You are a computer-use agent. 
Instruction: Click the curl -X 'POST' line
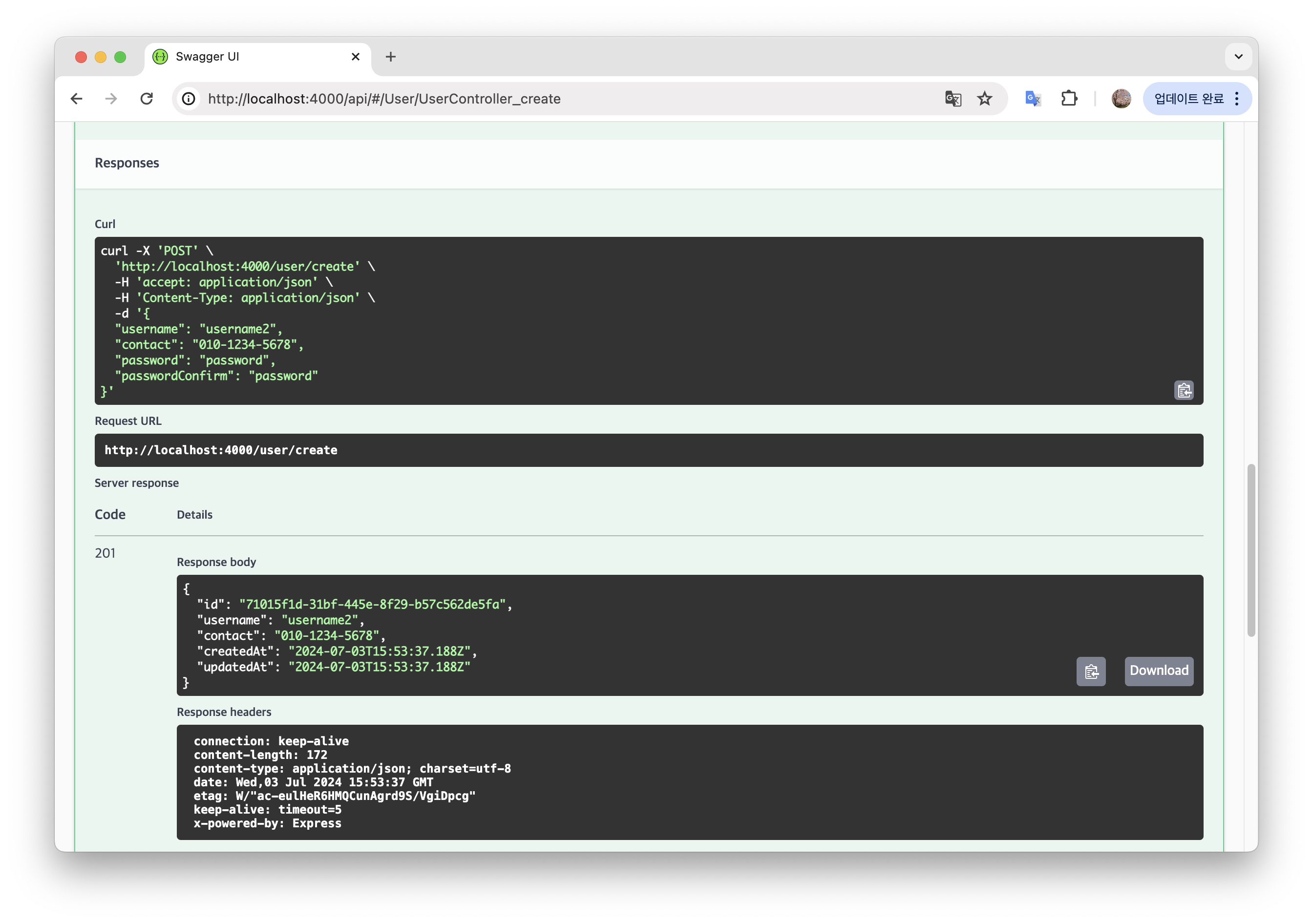(157, 251)
